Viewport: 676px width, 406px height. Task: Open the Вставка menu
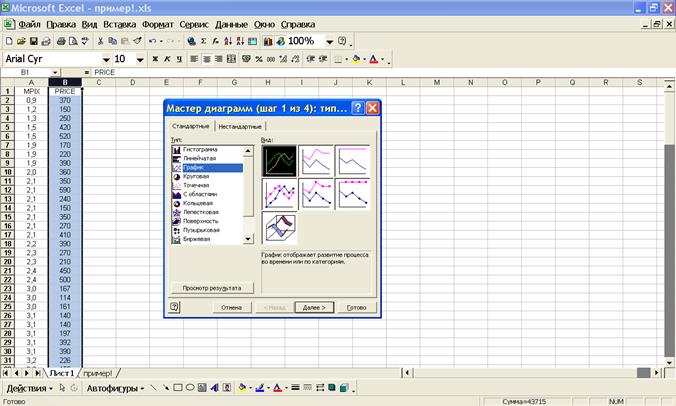(119, 25)
